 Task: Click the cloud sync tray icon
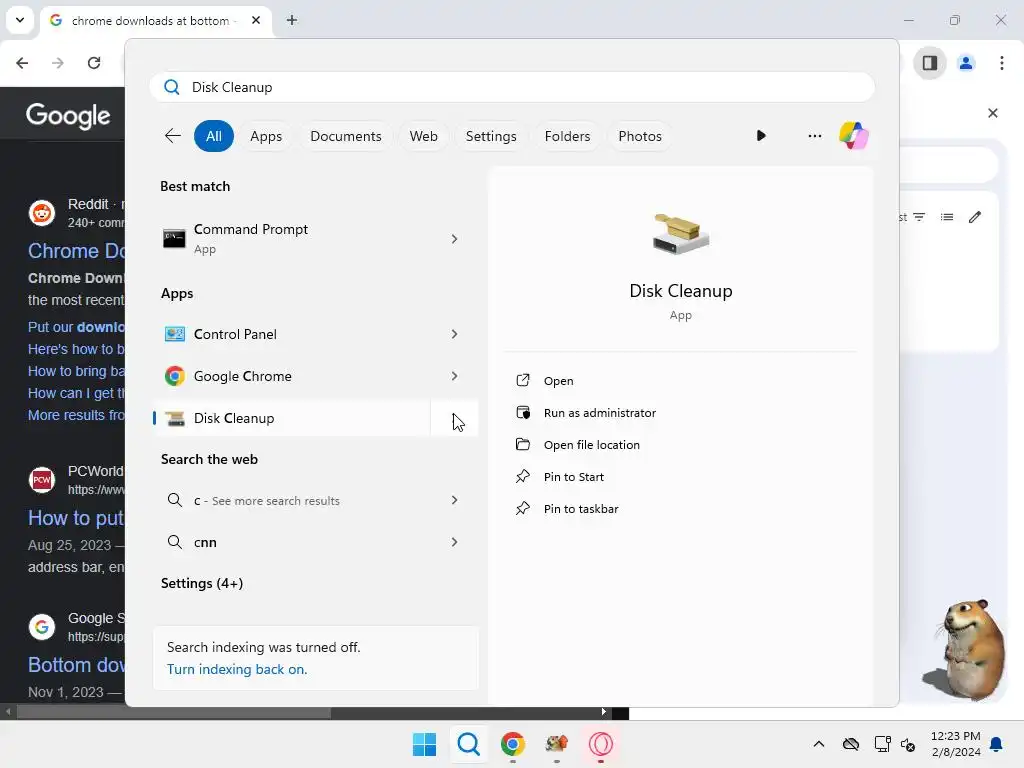coord(850,744)
